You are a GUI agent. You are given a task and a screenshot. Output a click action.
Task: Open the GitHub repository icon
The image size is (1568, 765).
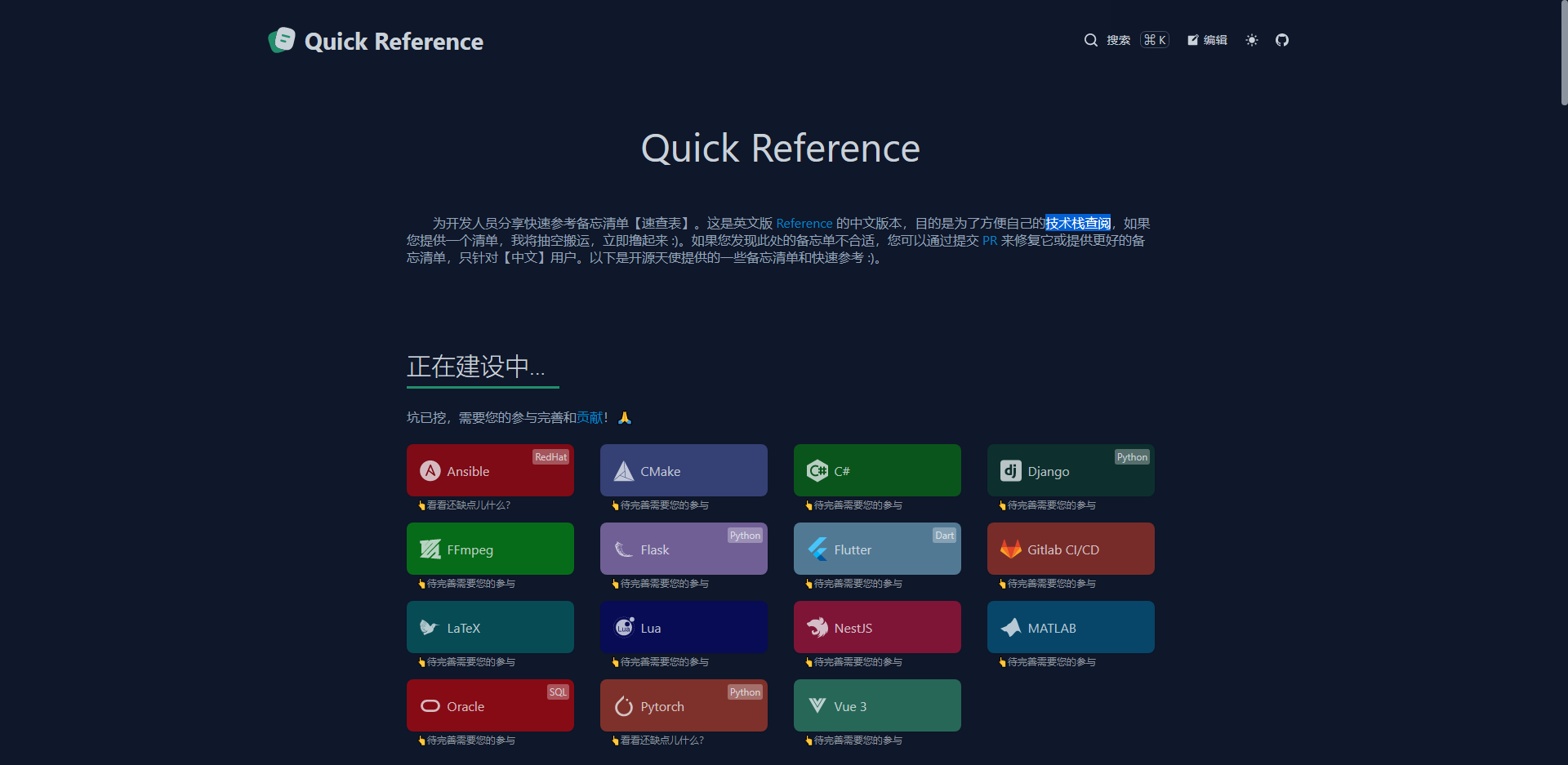point(1282,40)
